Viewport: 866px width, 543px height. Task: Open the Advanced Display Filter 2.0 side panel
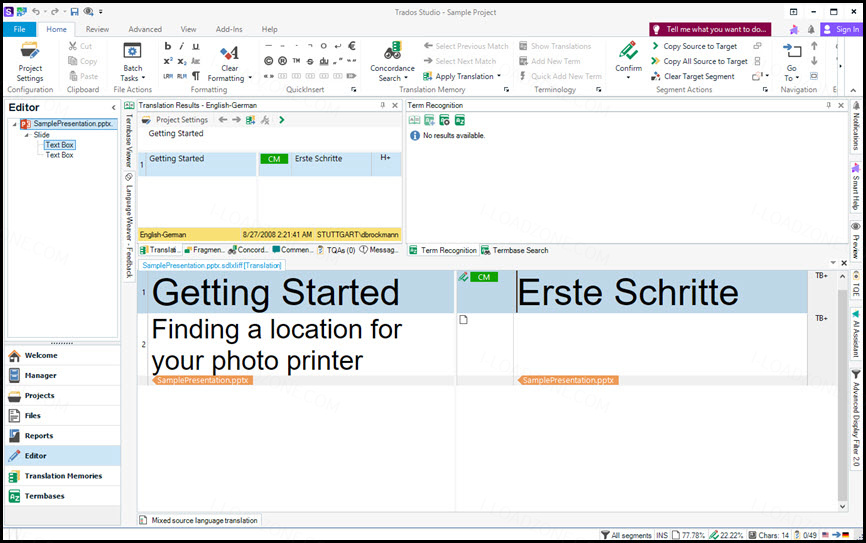[856, 418]
